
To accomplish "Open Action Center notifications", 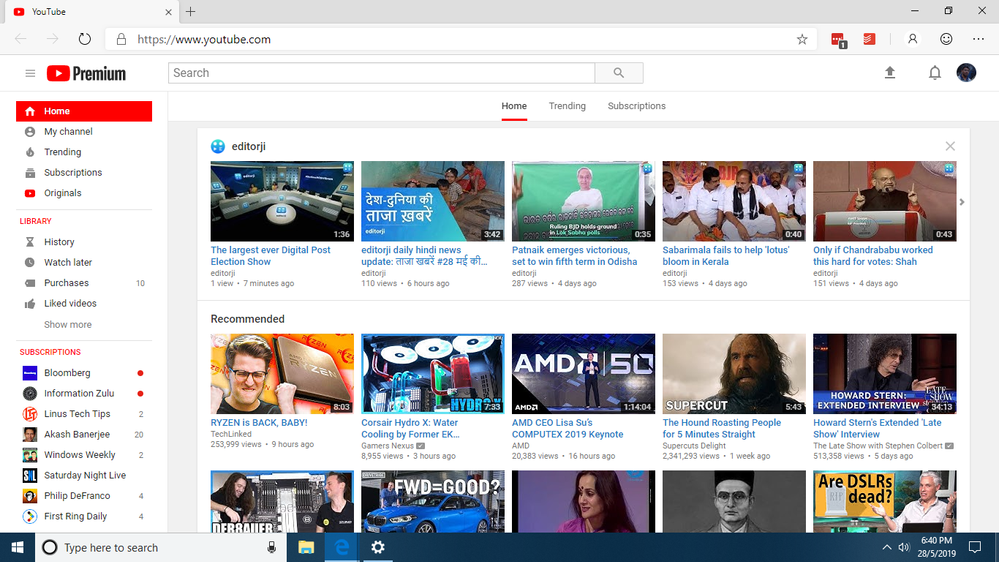I will coord(975,547).
